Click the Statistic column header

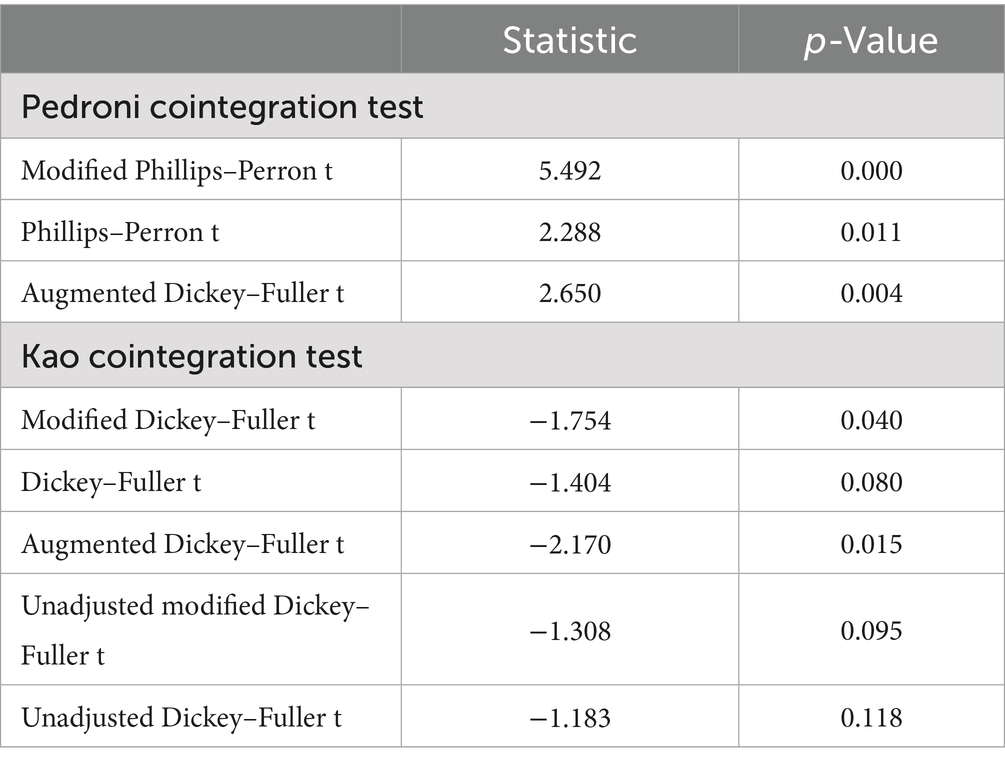(569, 40)
